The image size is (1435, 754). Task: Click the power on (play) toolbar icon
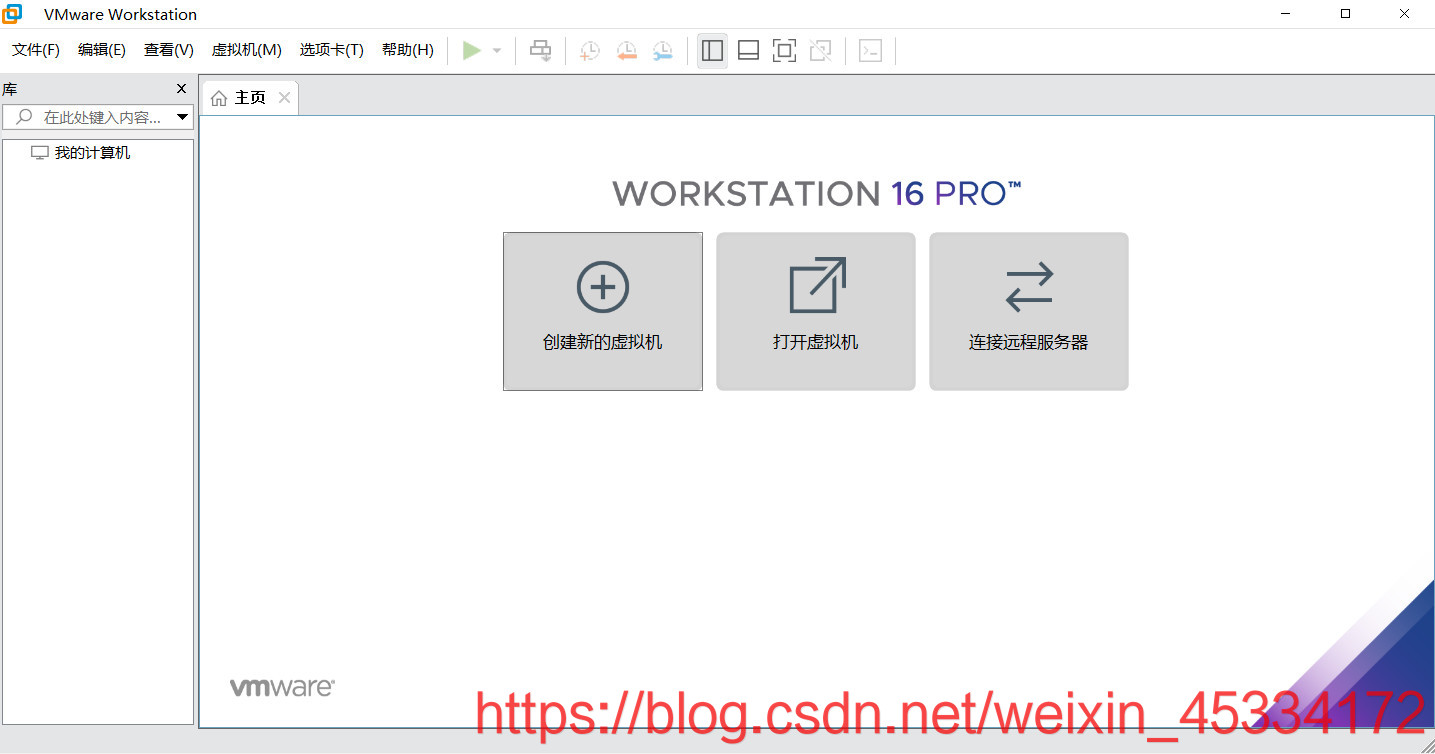472,50
